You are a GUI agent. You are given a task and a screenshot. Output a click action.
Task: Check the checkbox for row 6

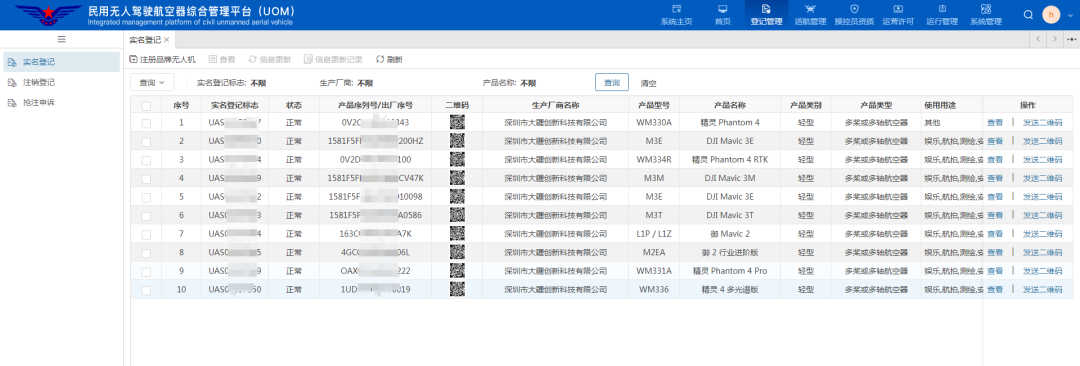click(x=146, y=216)
